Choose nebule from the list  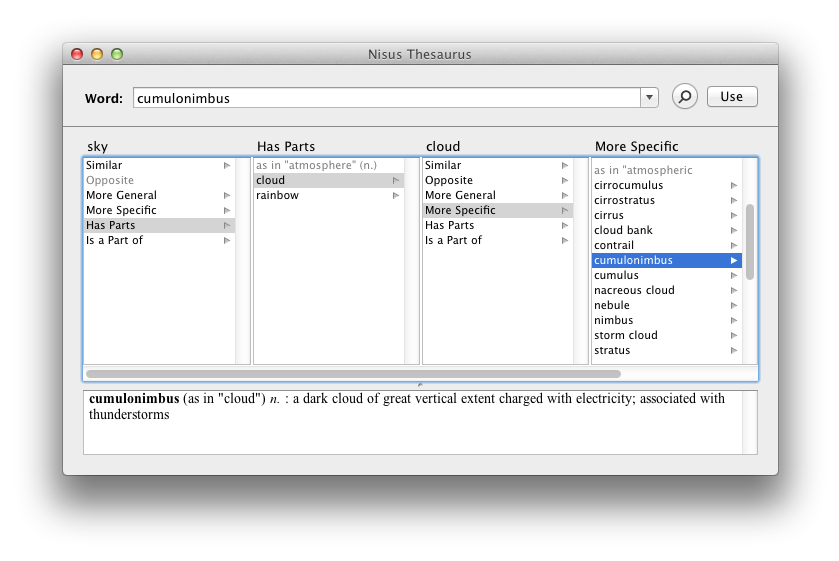click(666, 305)
